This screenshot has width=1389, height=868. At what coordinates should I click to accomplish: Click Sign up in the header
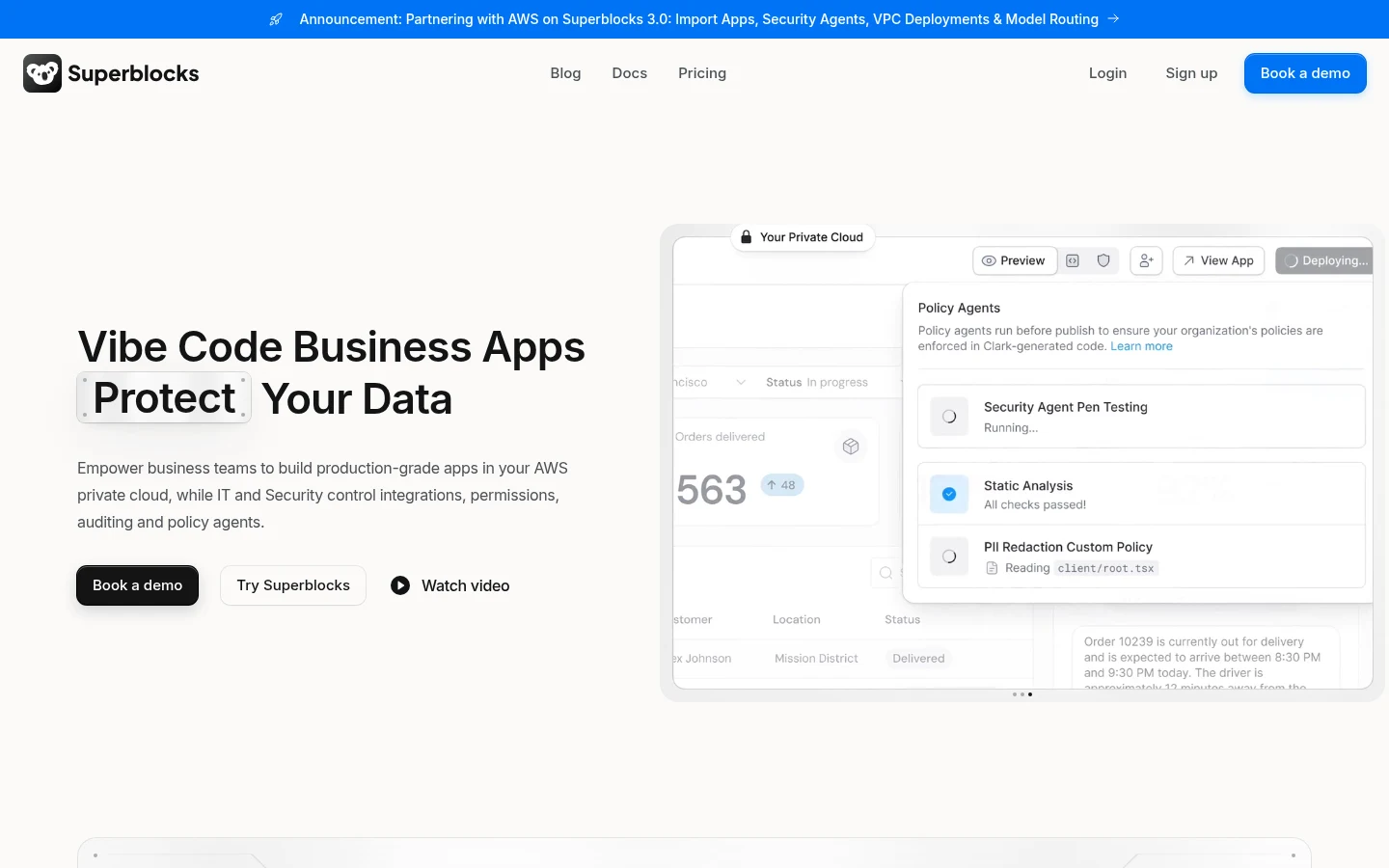tap(1191, 73)
